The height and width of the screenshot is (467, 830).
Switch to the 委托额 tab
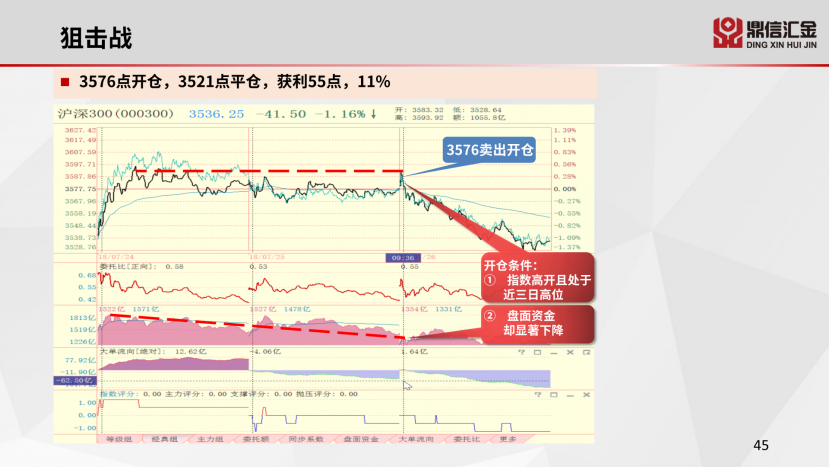point(256,439)
